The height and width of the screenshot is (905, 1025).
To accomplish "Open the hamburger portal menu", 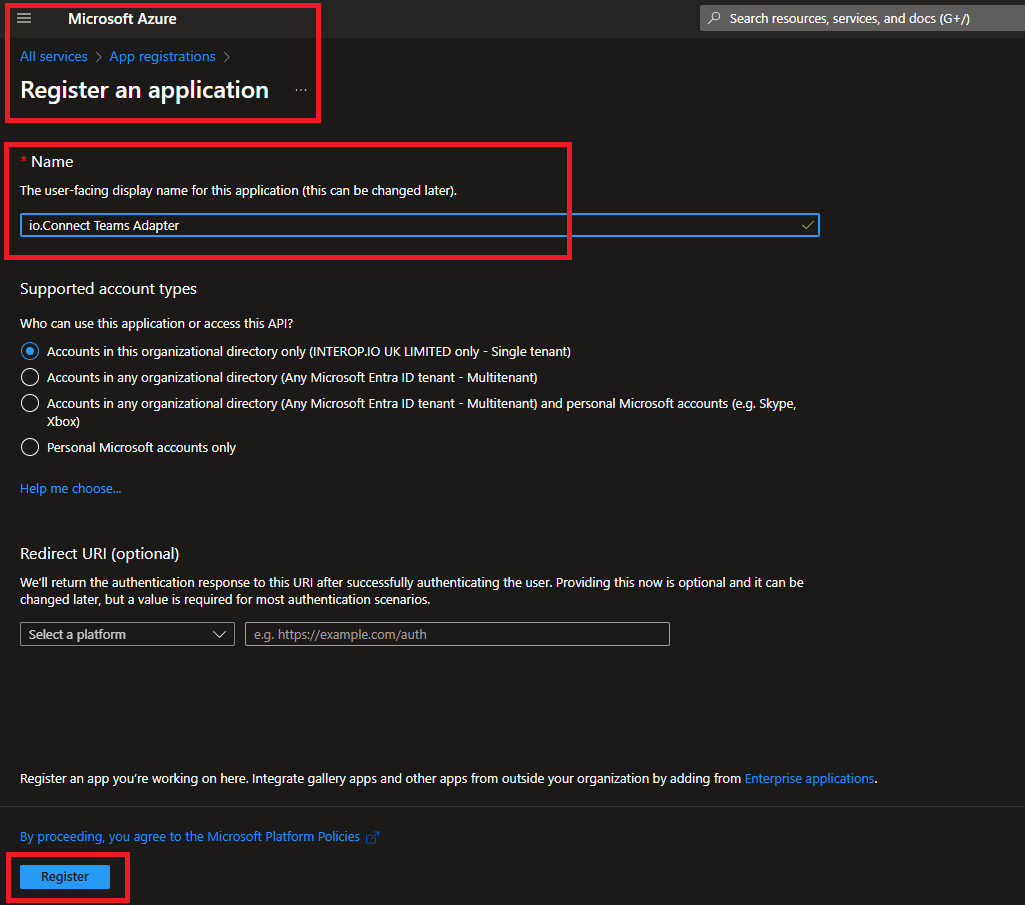I will (25, 19).
